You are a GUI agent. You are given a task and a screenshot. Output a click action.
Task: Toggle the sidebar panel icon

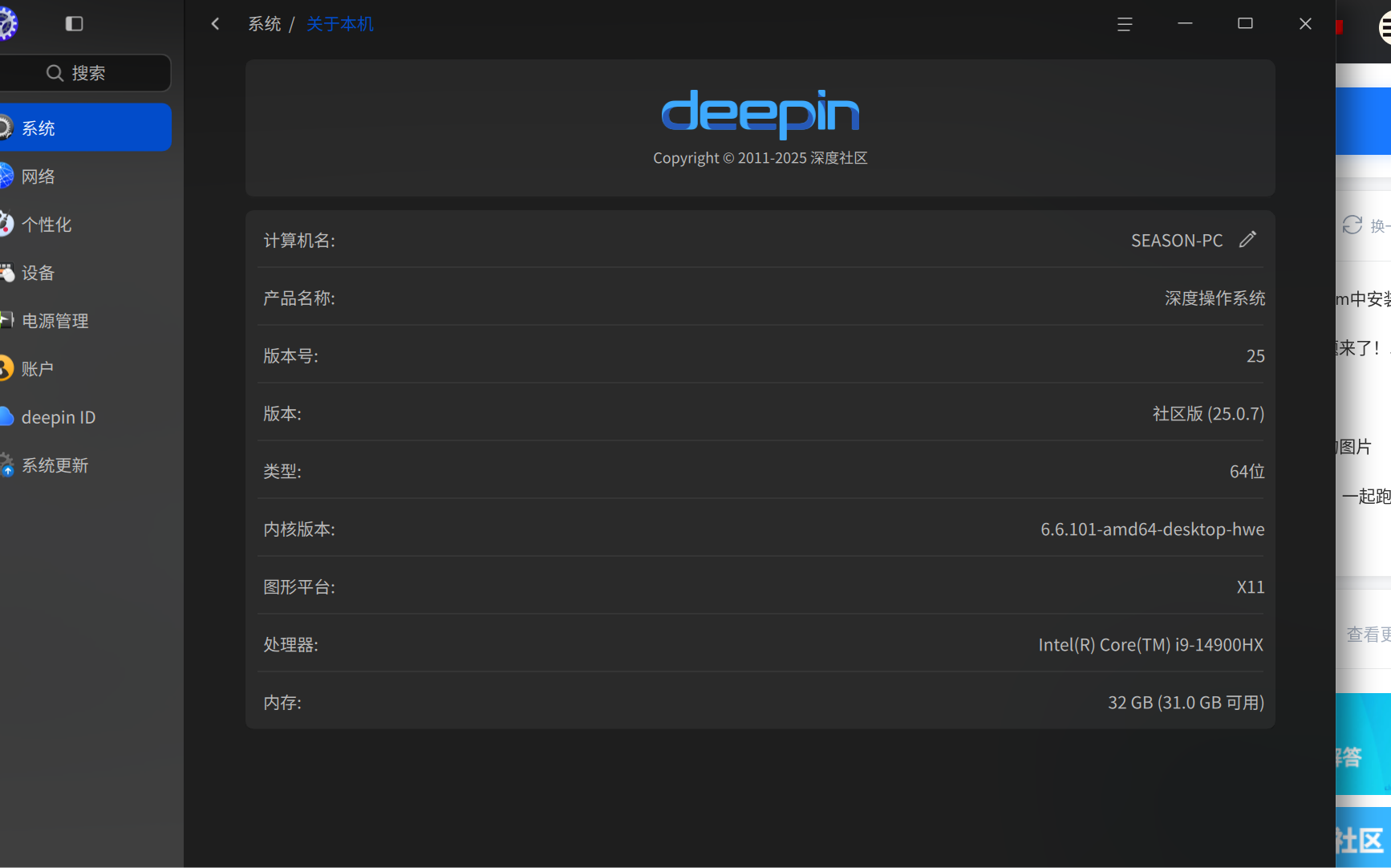coord(74,24)
